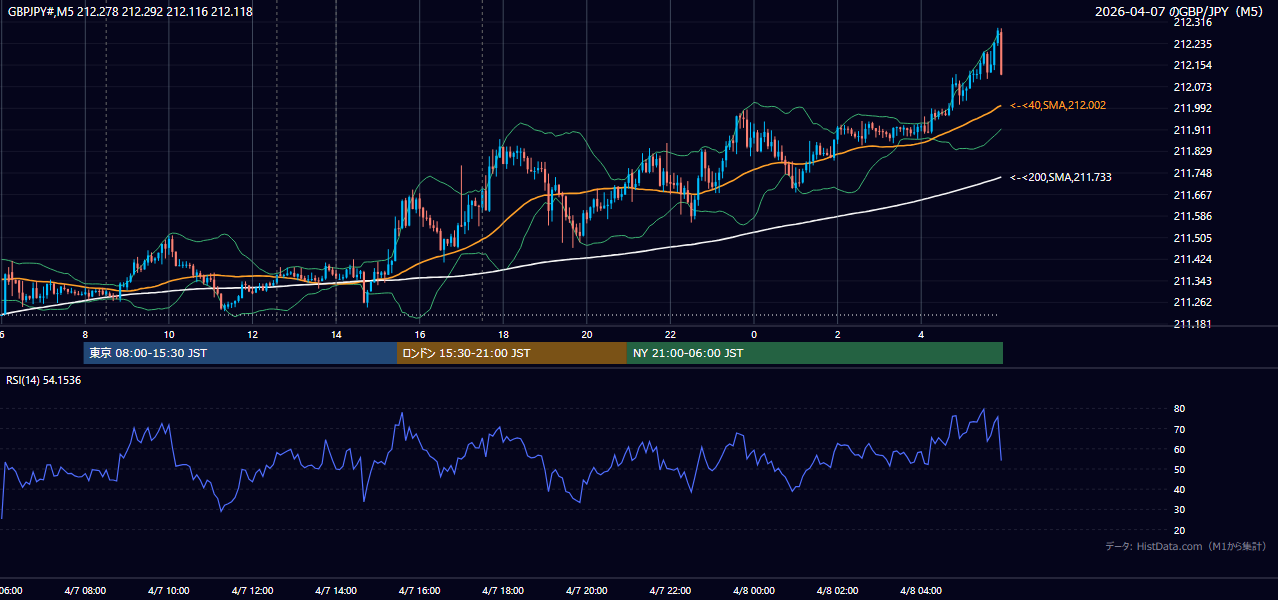Image resolution: width=1278 pixels, height=600 pixels.
Task: Click price level 211.262 on axis
Action: (1192, 302)
